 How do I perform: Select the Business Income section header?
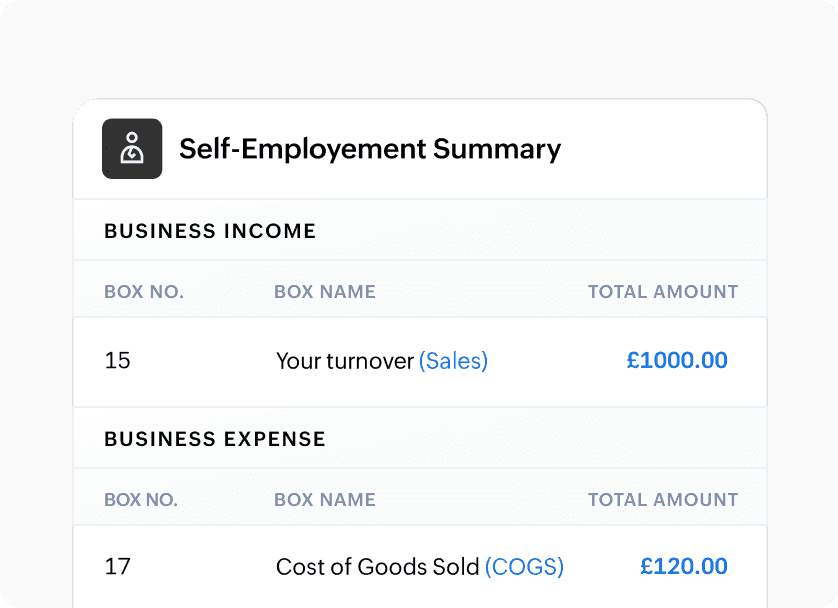click(210, 231)
